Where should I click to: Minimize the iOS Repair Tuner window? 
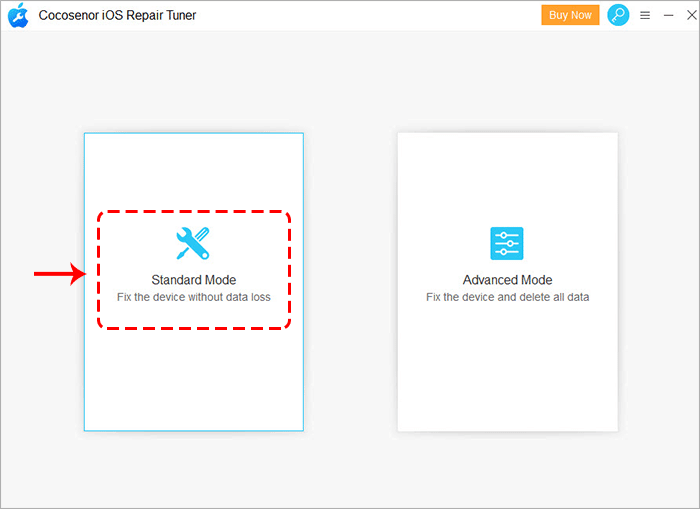tap(668, 16)
